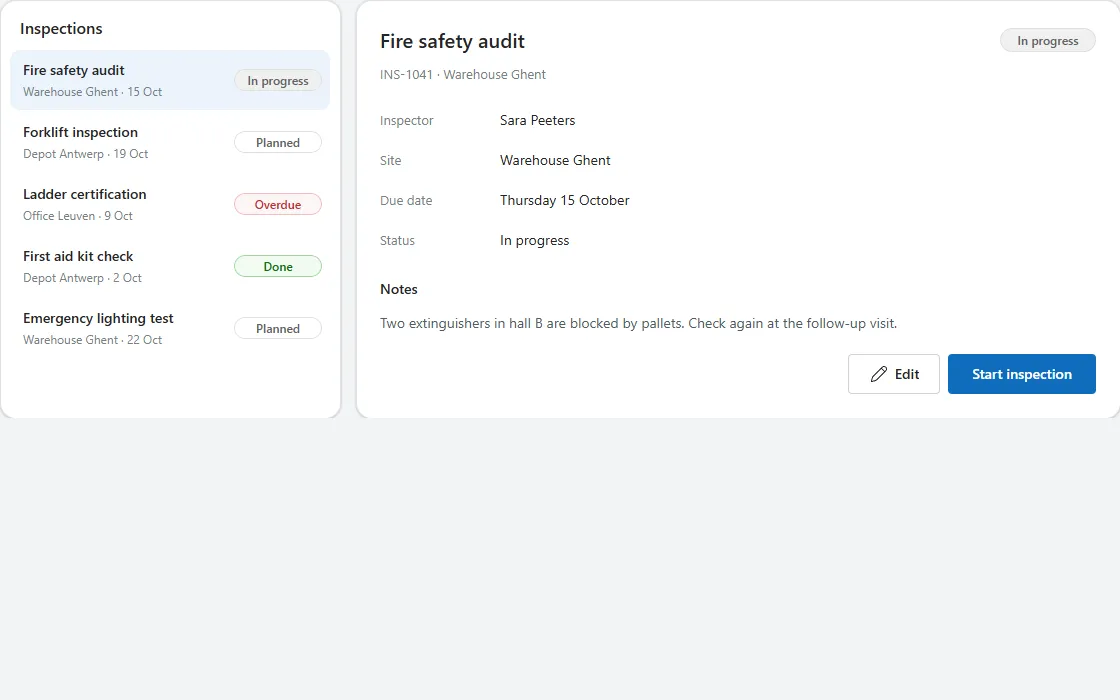This screenshot has width=1120, height=700.
Task: Click the Status field label
Action: (397, 240)
